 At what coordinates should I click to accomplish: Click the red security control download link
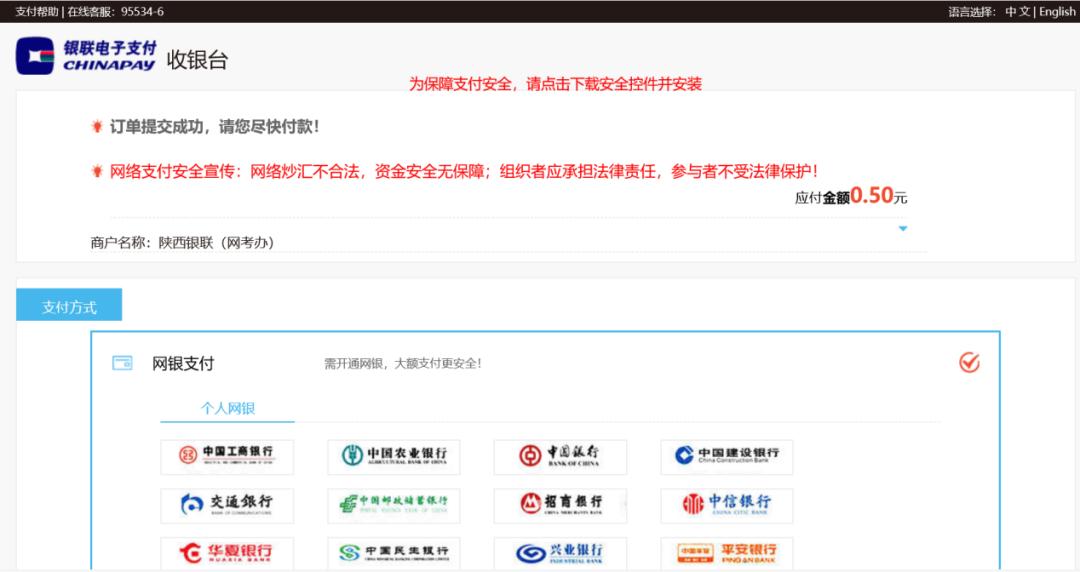555,84
